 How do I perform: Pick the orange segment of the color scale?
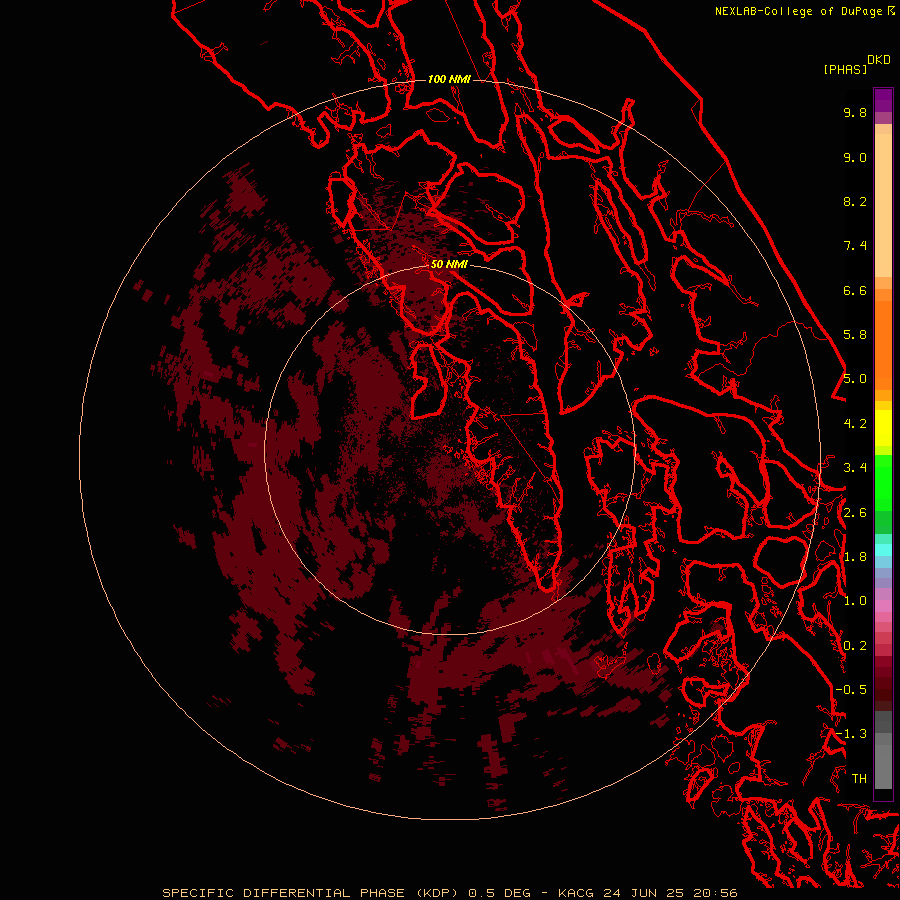click(883, 344)
